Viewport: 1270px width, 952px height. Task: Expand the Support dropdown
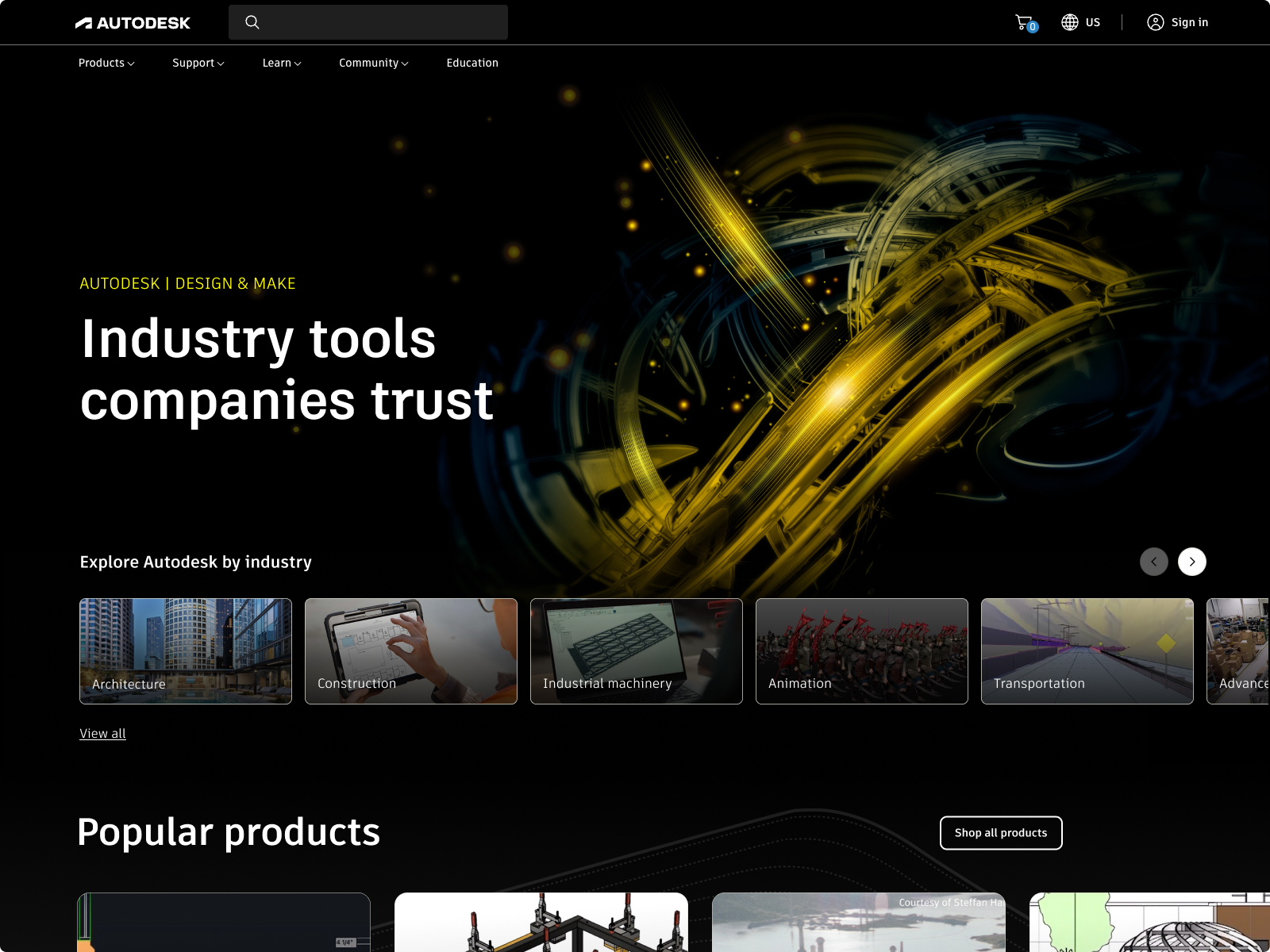[x=198, y=63]
